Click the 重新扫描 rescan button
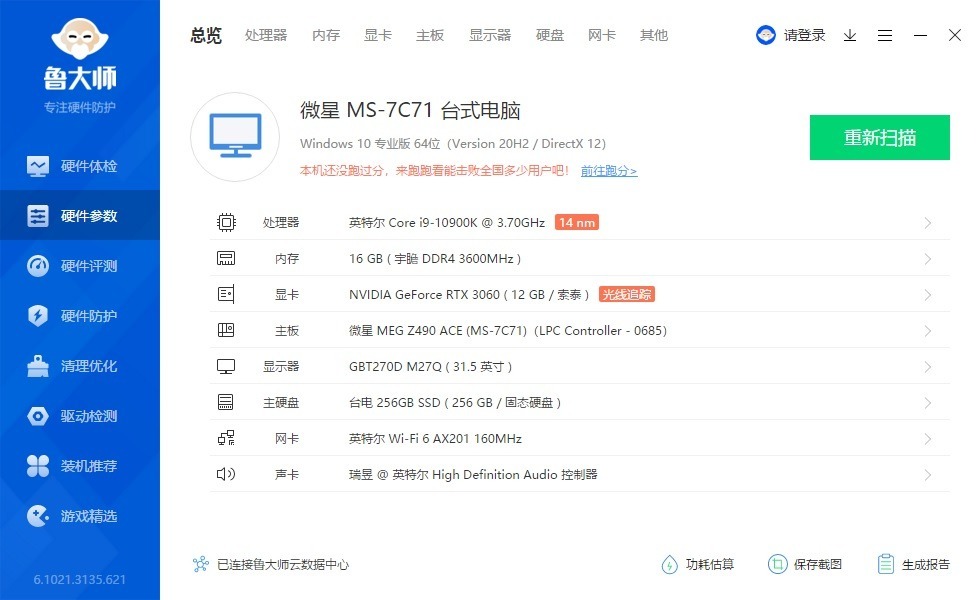 [879, 137]
